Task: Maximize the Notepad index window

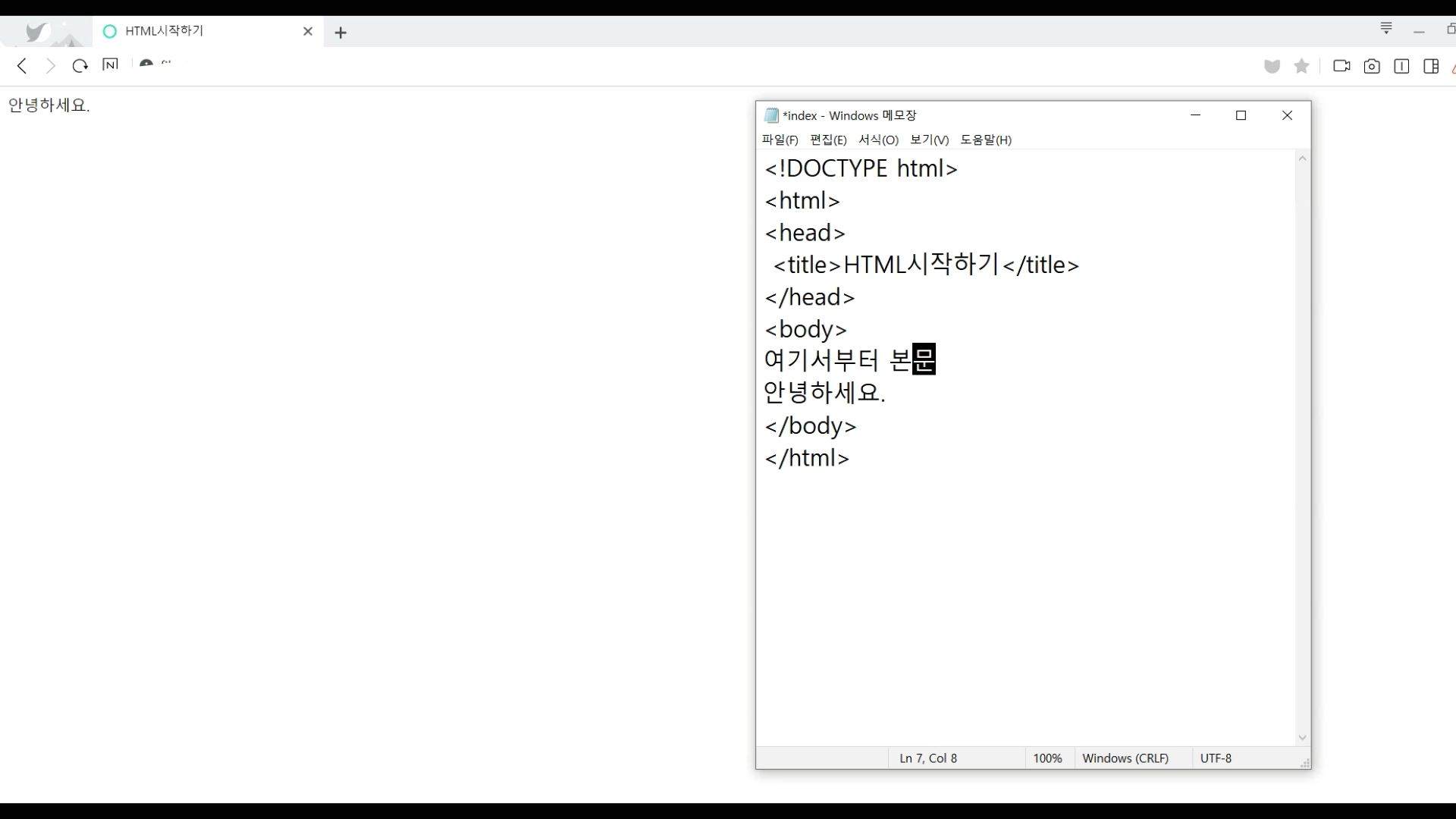Action: click(x=1241, y=115)
